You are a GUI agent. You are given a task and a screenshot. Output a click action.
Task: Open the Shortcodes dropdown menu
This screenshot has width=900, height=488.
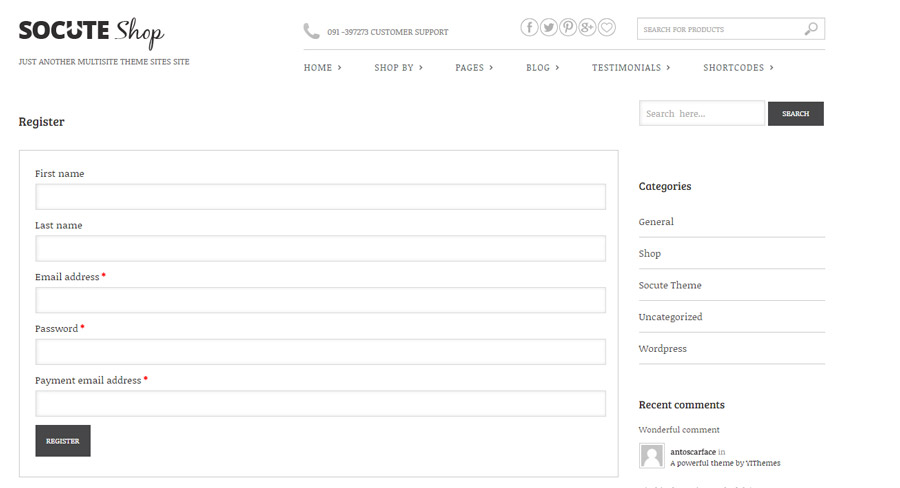click(x=738, y=68)
